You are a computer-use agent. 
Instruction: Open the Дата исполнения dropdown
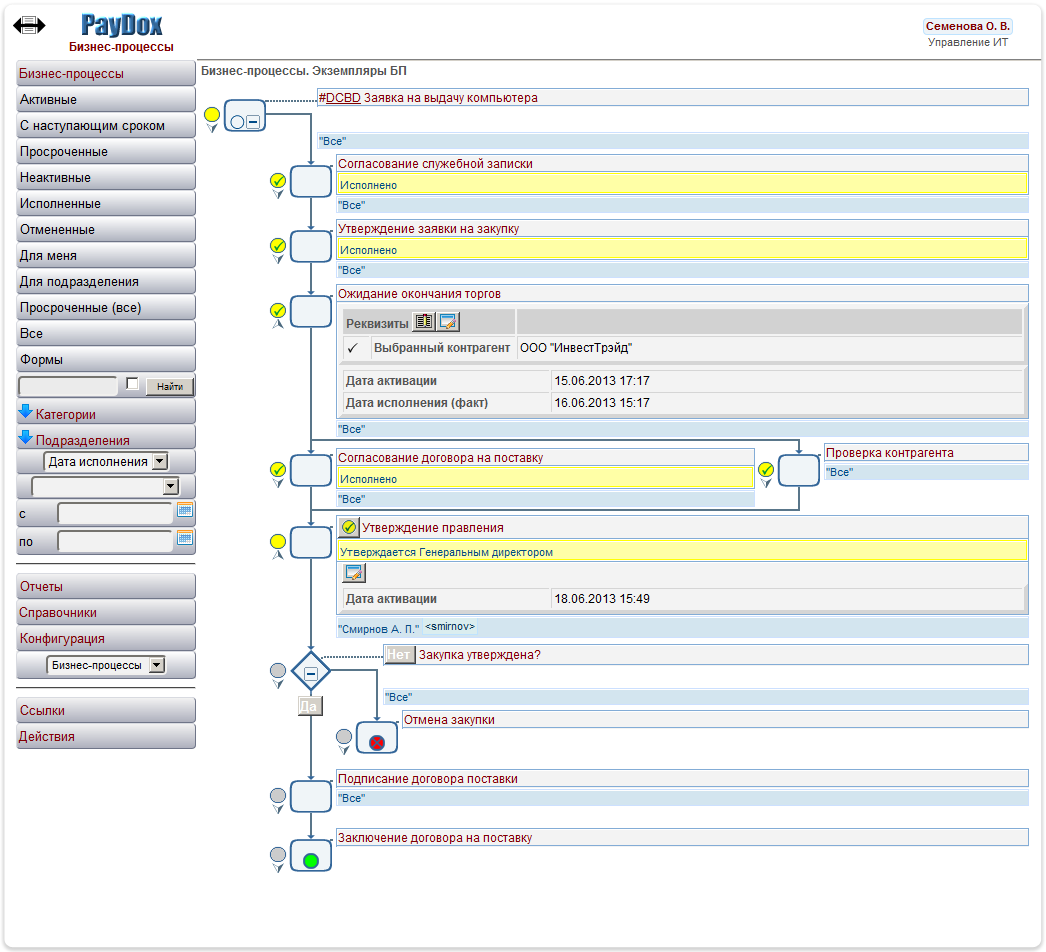(x=160, y=462)
